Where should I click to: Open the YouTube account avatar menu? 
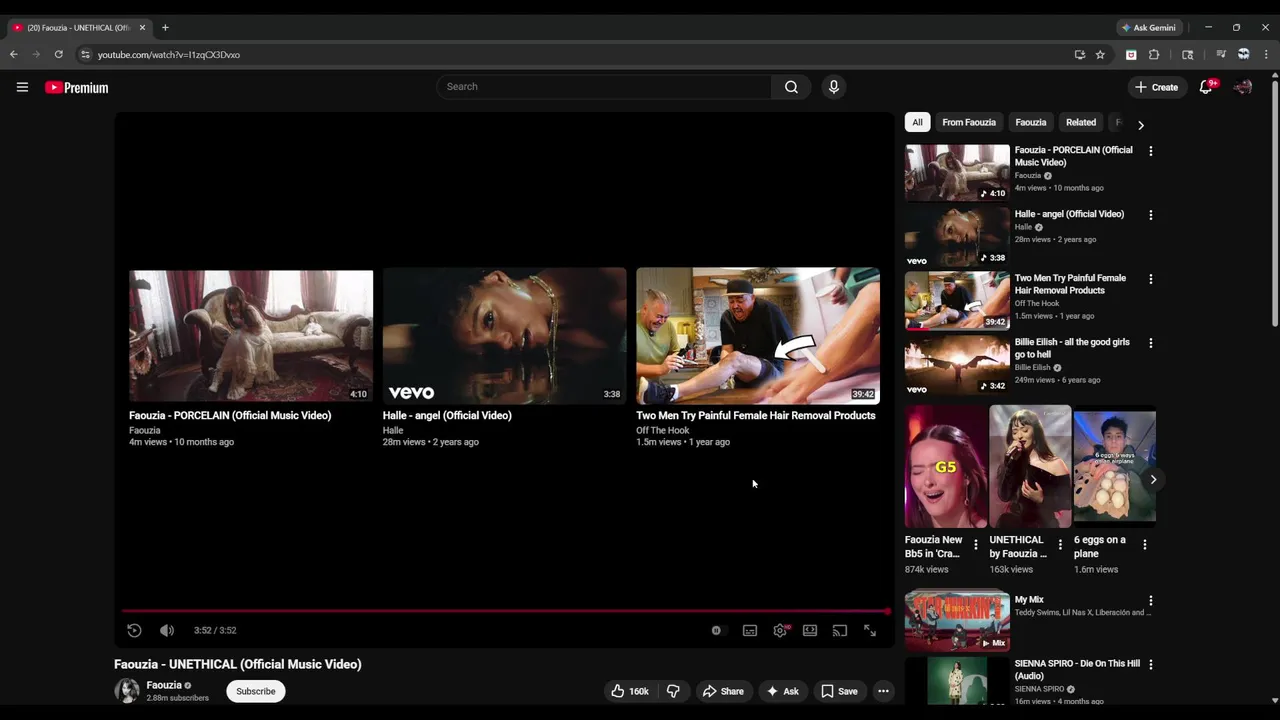pos(1243,87)
